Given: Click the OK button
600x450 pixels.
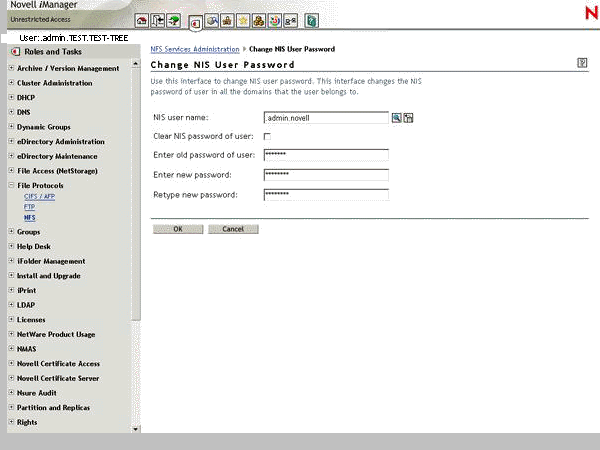Looking at the screenshot, I should 178,229.
